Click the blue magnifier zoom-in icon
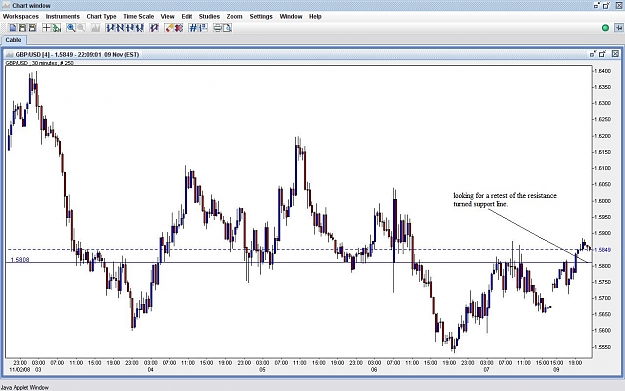The image size is (625, 391). (71, 28)
